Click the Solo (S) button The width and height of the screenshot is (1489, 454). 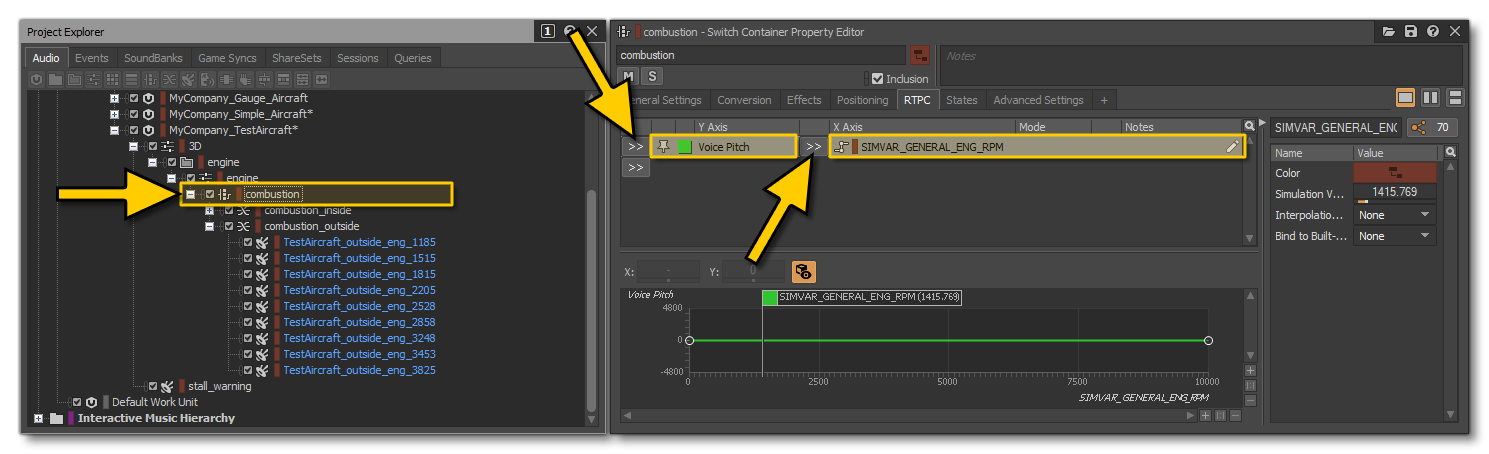(x=652, y=76)
